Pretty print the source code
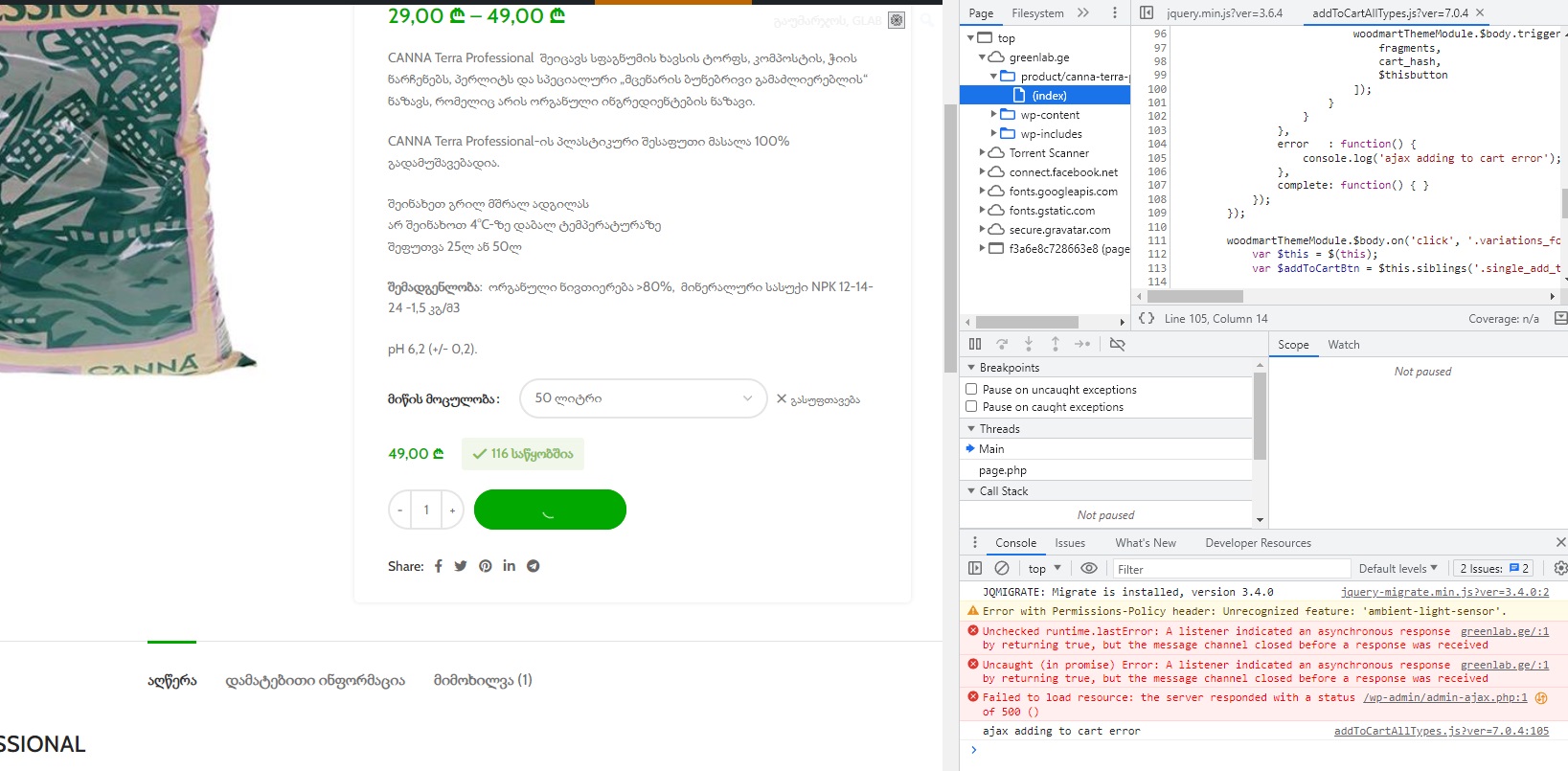This screenshot has width=1568, height=771. coord(1147,319)
